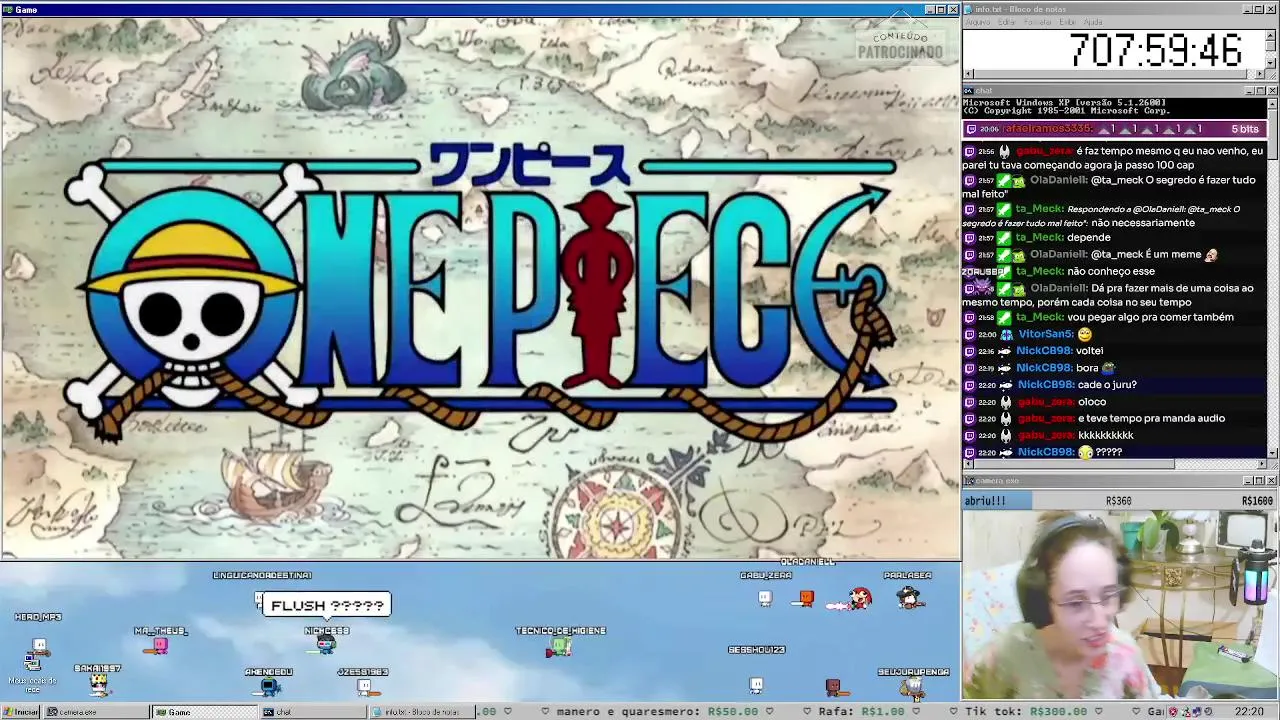Click the goal progress bar labeled abriu!!!
The image size is (1280, 720).
click(1120, 501)
